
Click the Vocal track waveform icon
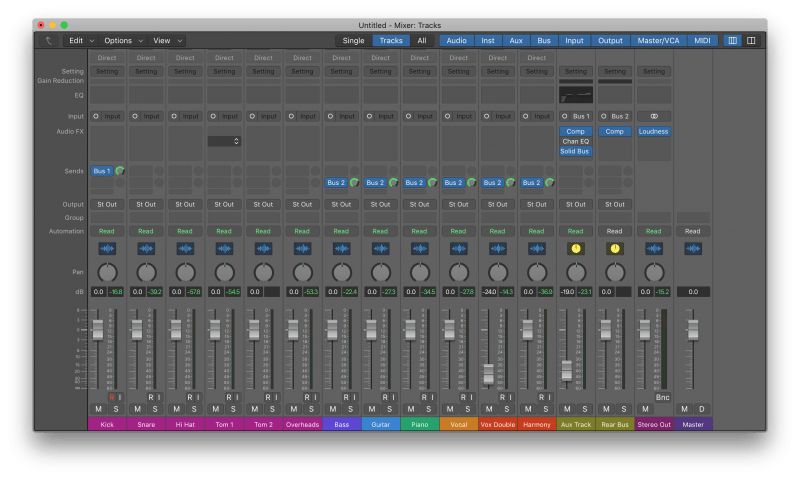[459, 248]
